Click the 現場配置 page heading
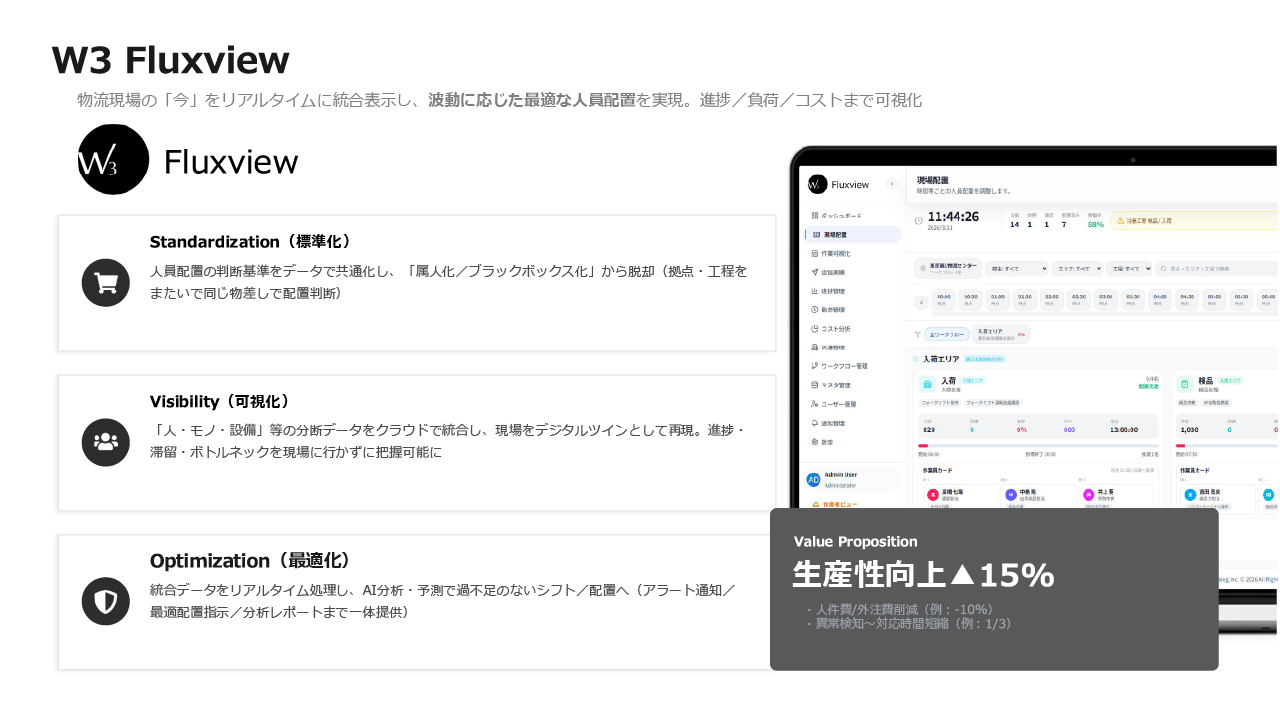This screenshot has width=1280, height=701. click(933, 180)
